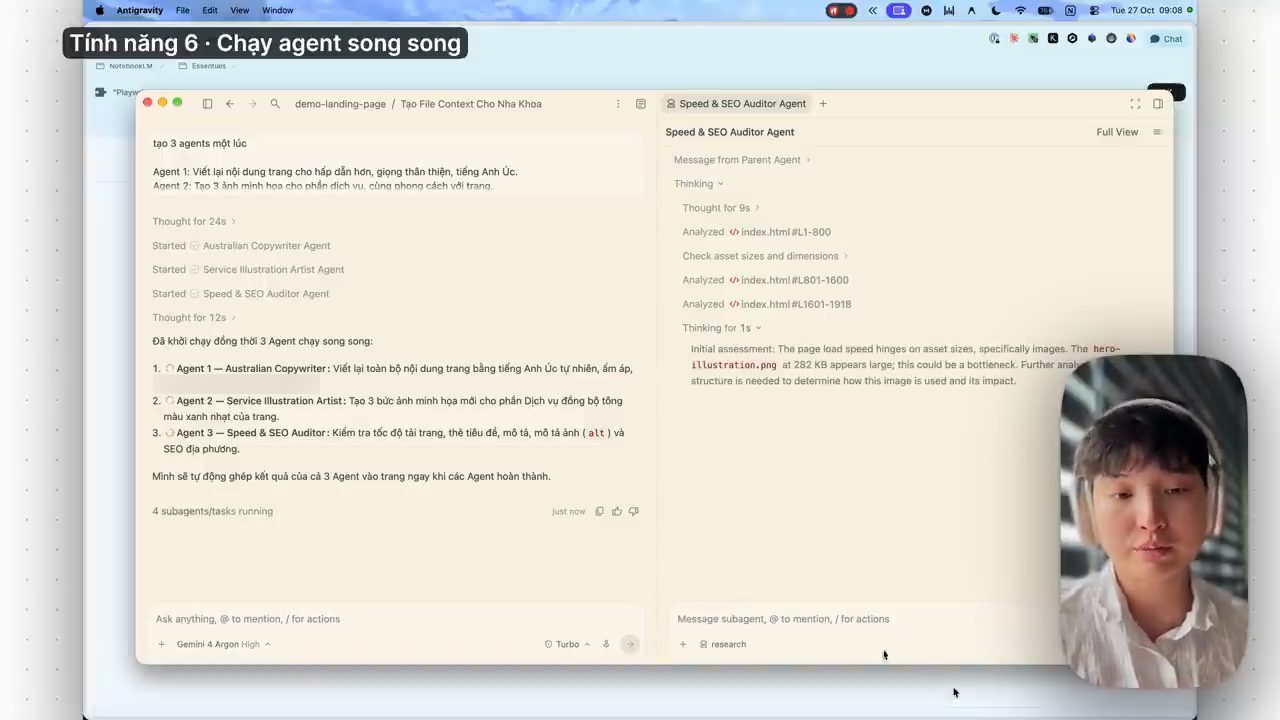The width and height of the screenshot is (1280, 720).
Task: Open the lines menu icon beside Full View
Action: pos(1157,132)
